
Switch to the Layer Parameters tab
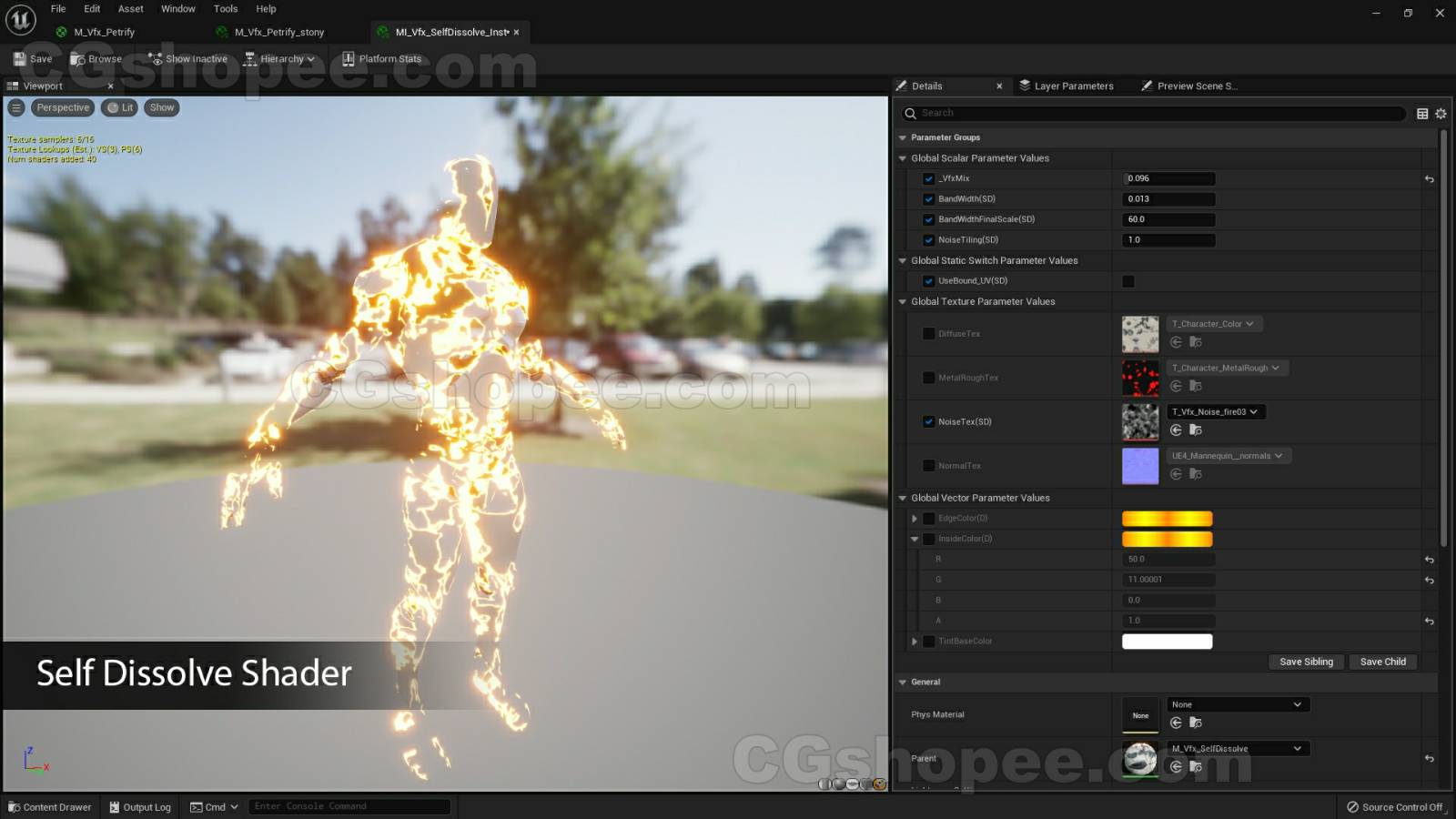tap(1067, 86)
